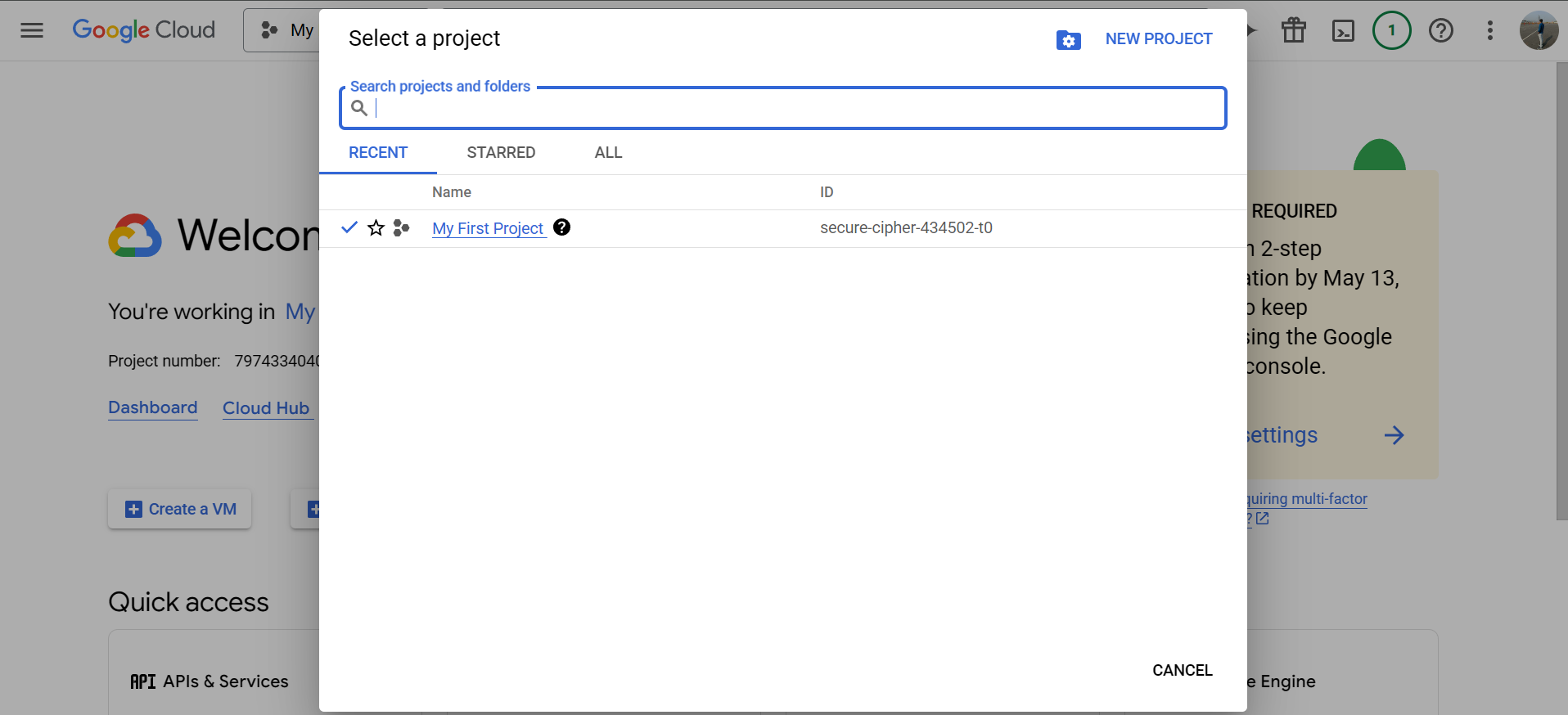Activate Cloud Shell terminal icon
Screen dimensions: 1568x715
coord(1343,30)
